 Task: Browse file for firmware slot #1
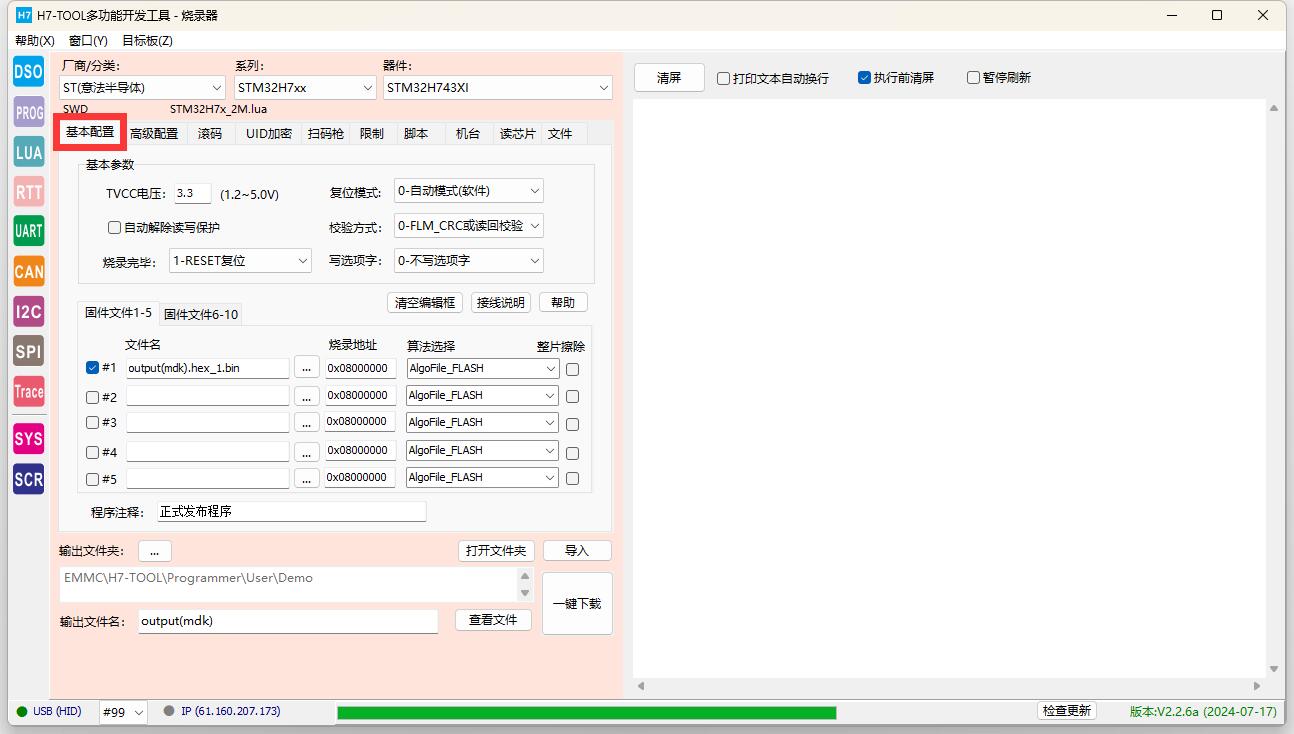click(306, 368)
